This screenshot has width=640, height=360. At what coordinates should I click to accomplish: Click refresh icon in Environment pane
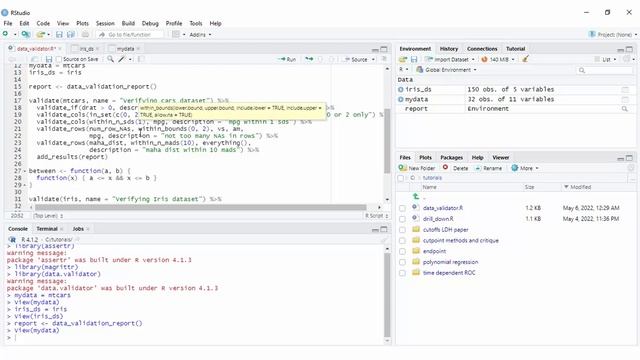click(x=627, y=59)
